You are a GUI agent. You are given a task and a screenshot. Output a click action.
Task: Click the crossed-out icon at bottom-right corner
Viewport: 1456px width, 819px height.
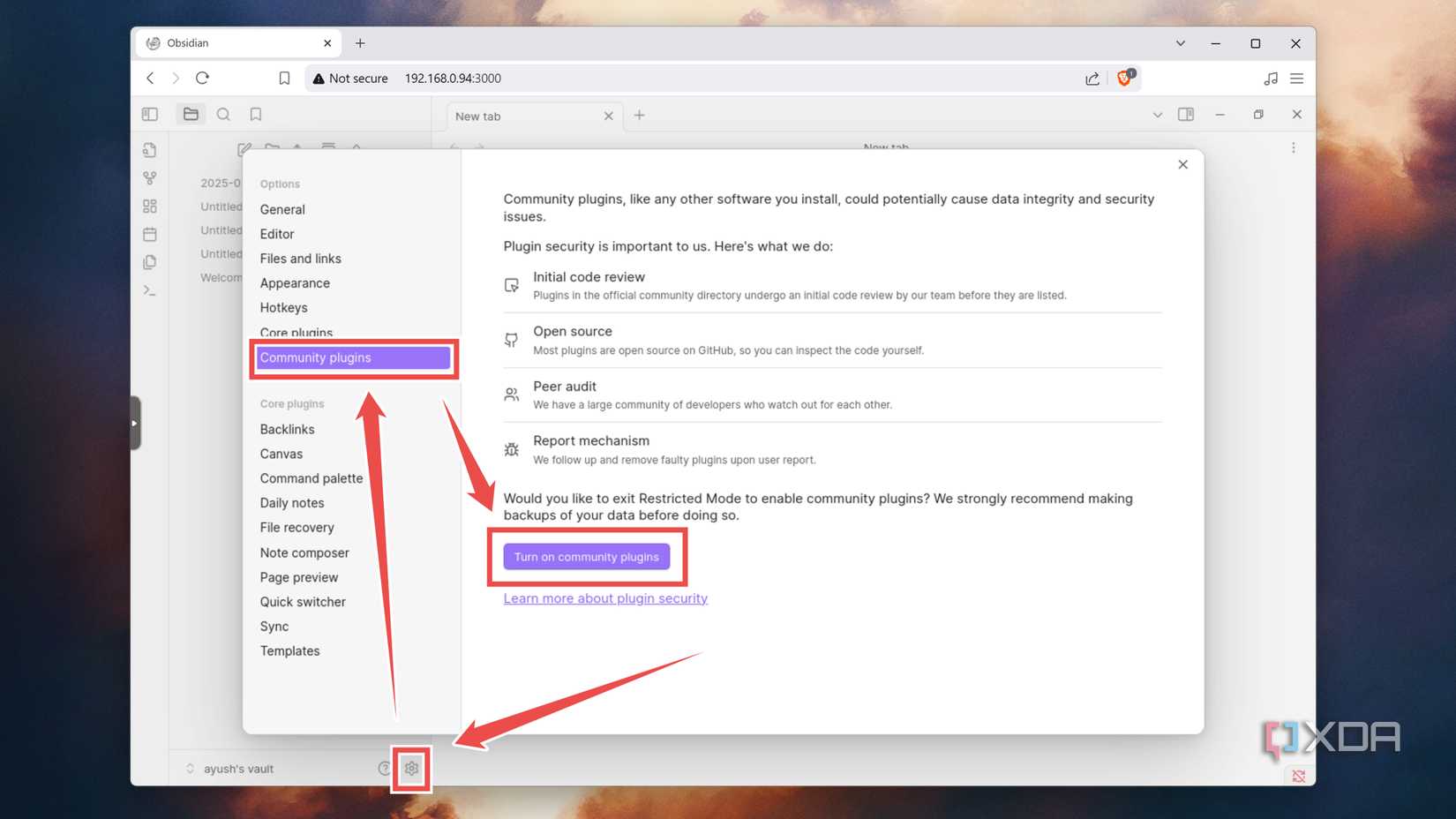(1299, 777)
